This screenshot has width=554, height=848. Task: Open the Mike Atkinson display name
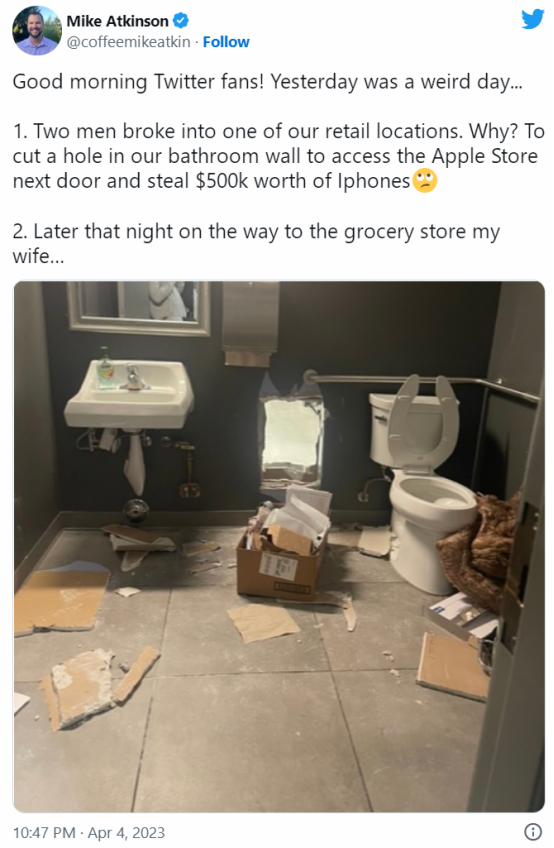coord(117,21)
